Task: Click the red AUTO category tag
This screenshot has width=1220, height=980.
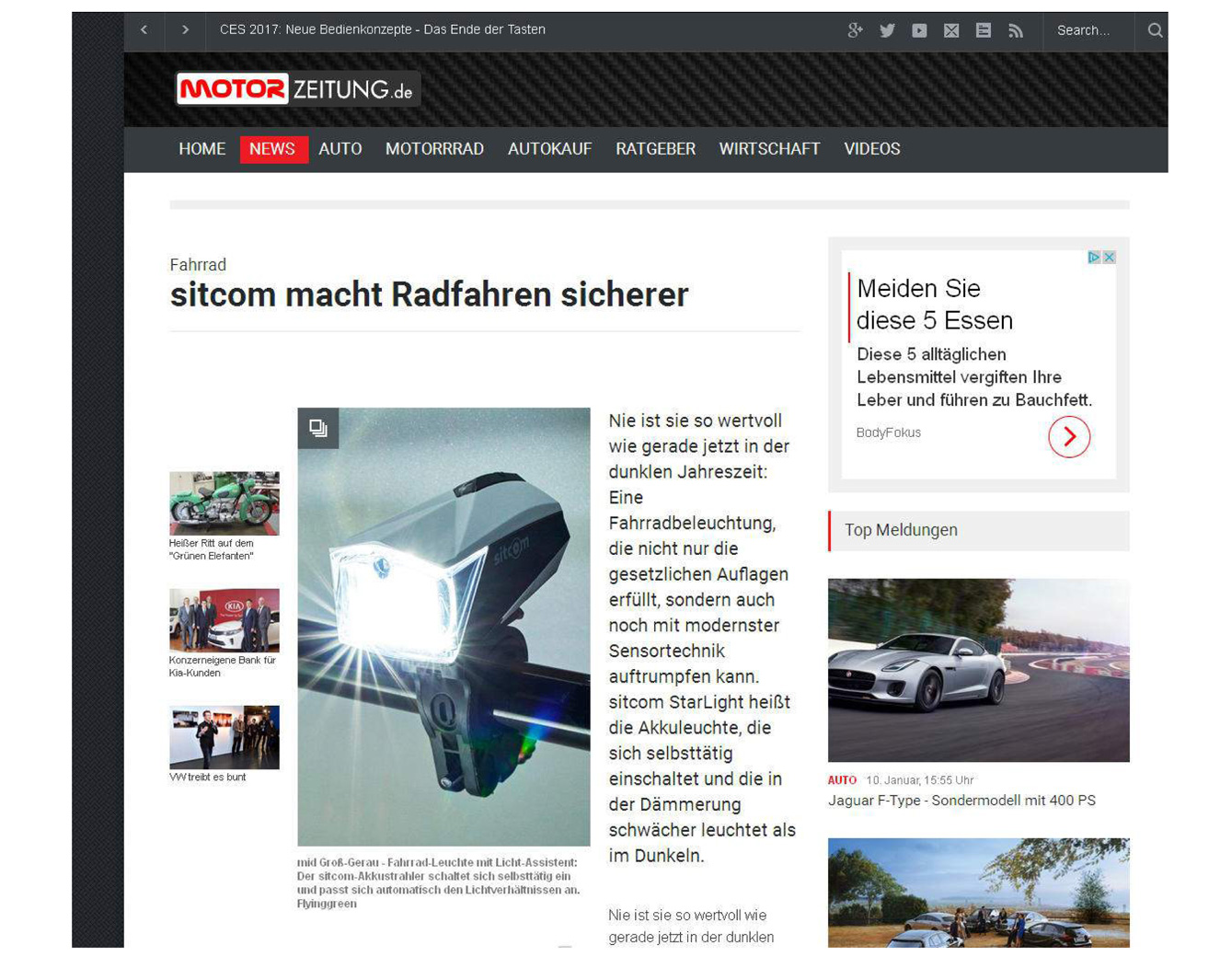Action: [x=842, y=780]
